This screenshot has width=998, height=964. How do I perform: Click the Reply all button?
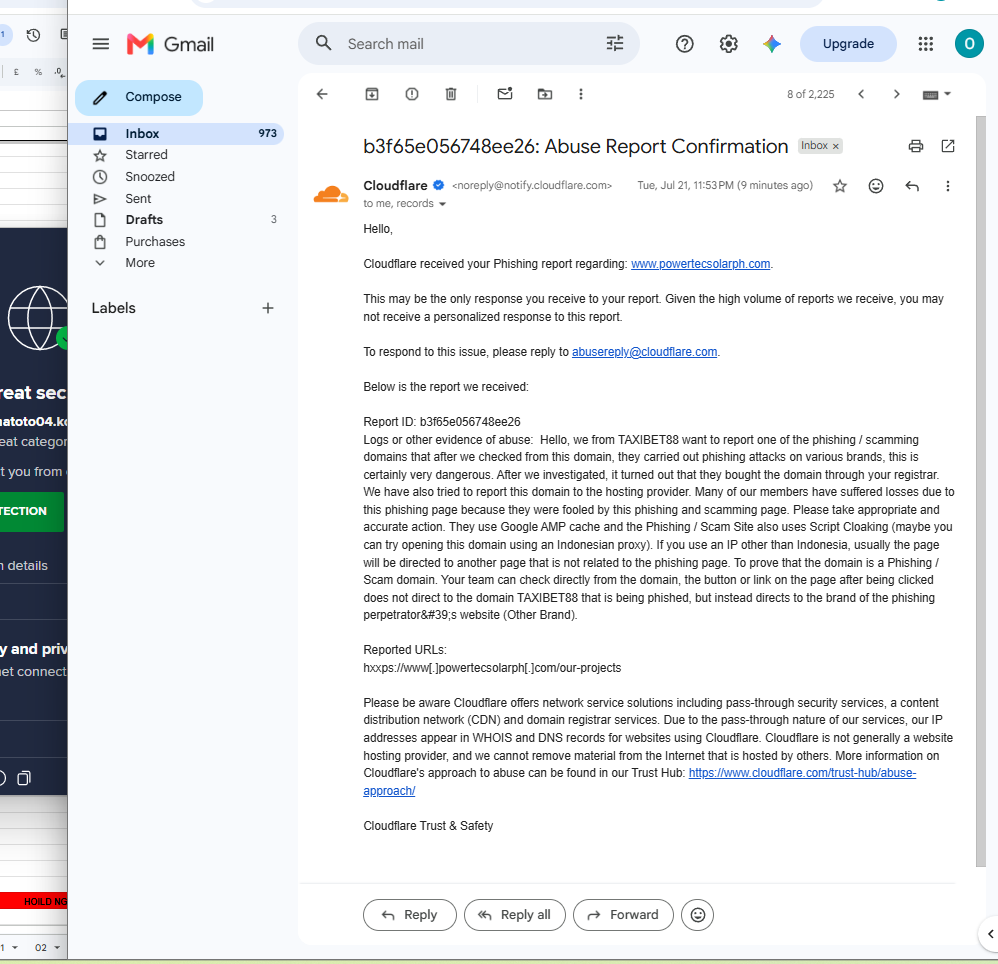514,915
